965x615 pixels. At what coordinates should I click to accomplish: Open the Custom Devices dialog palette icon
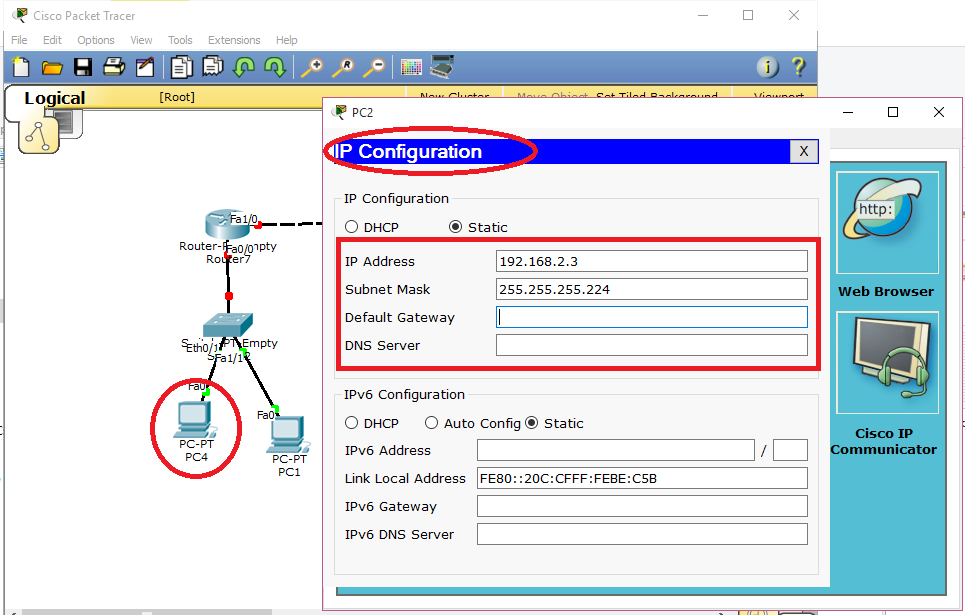(410, 67)
